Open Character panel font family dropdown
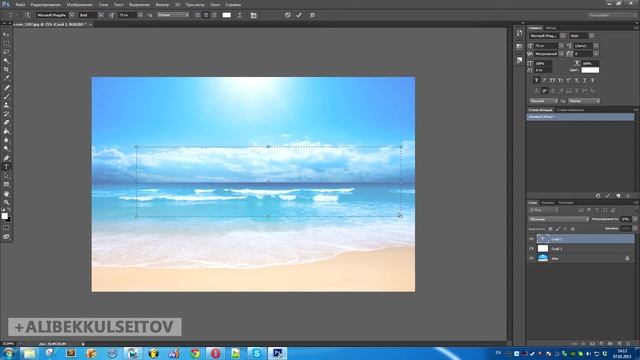The height and width of the screenshot is (360, 640). (x=563, y=36)
